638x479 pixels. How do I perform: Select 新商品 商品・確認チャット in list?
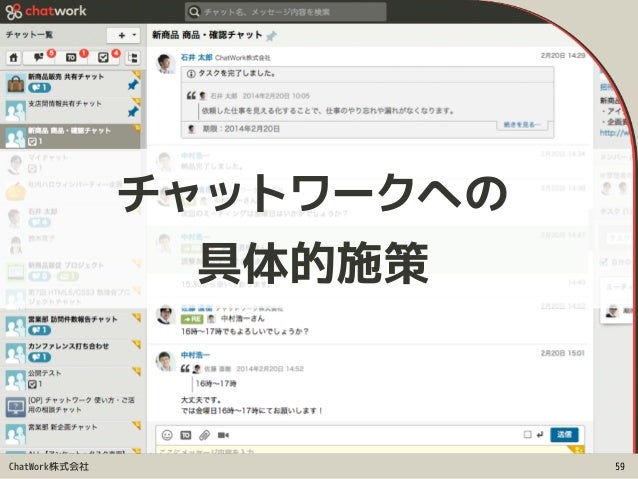coord(71,137)
